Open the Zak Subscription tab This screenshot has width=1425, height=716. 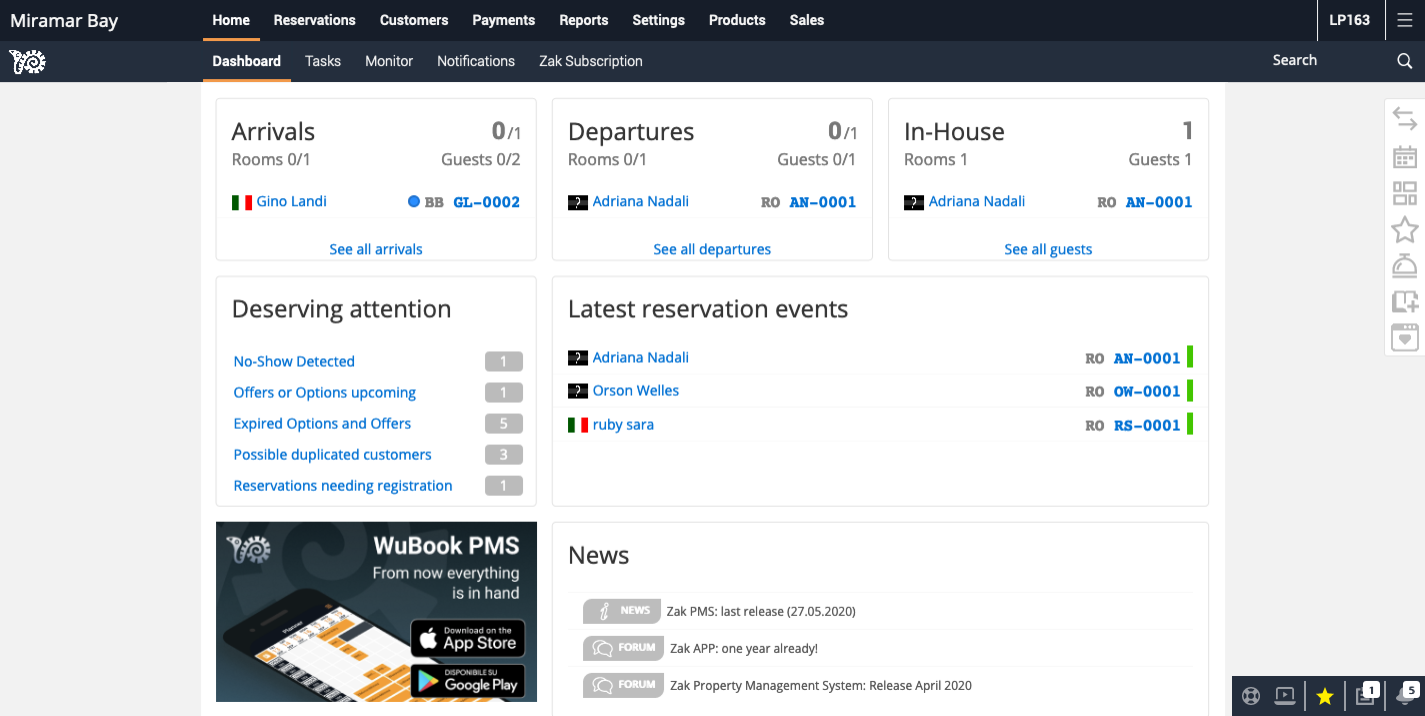(590, 61)
